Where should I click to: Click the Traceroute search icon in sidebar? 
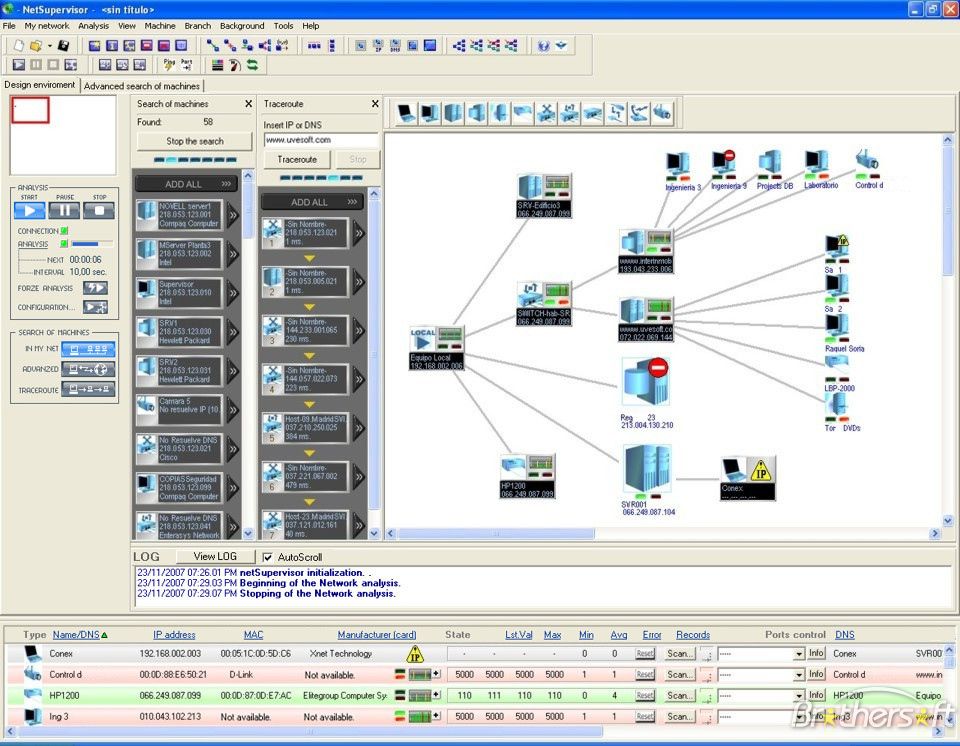pyautogui.click(x=88, y=389)
